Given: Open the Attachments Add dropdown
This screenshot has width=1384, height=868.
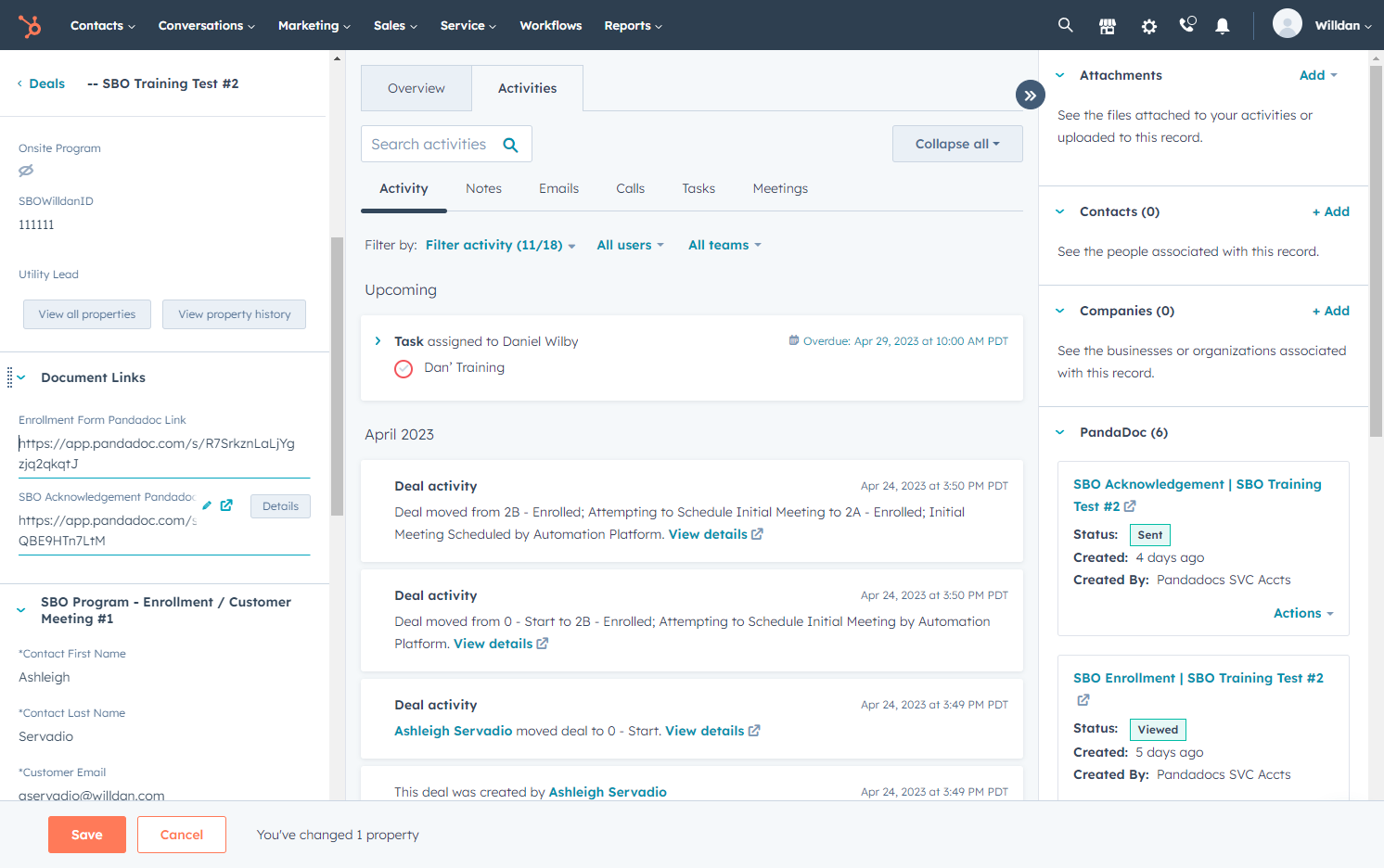Looking at the screenshot, I should coord(1318,75).
